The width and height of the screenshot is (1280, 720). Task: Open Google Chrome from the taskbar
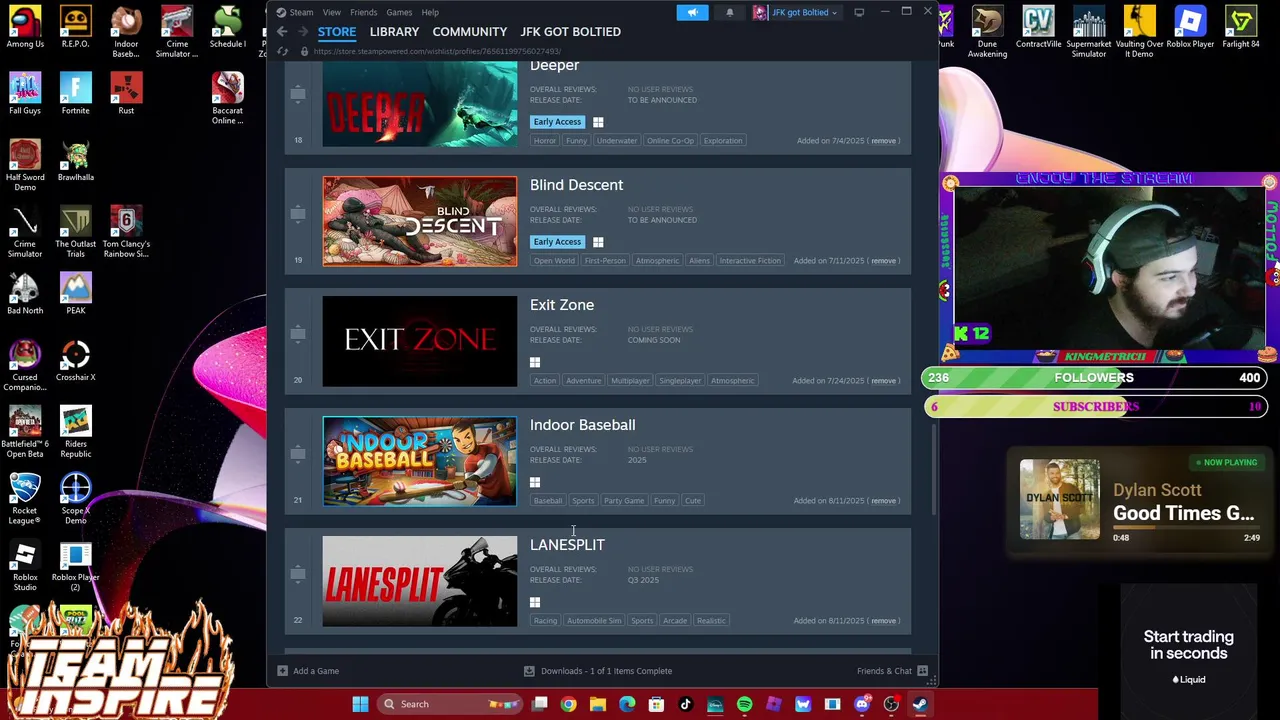[x=568, y=704]
